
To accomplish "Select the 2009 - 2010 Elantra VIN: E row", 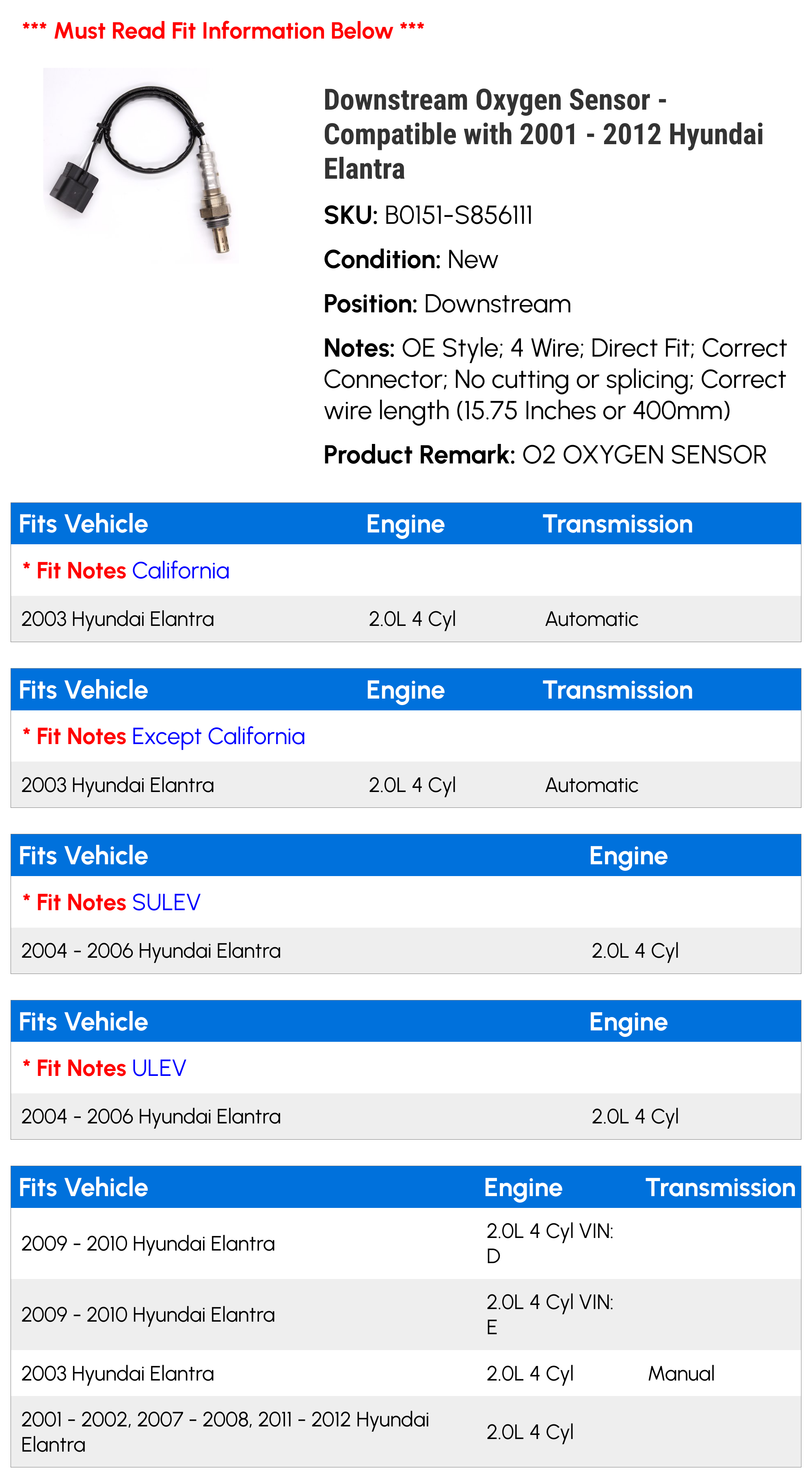I will (x=406, y=1314).
